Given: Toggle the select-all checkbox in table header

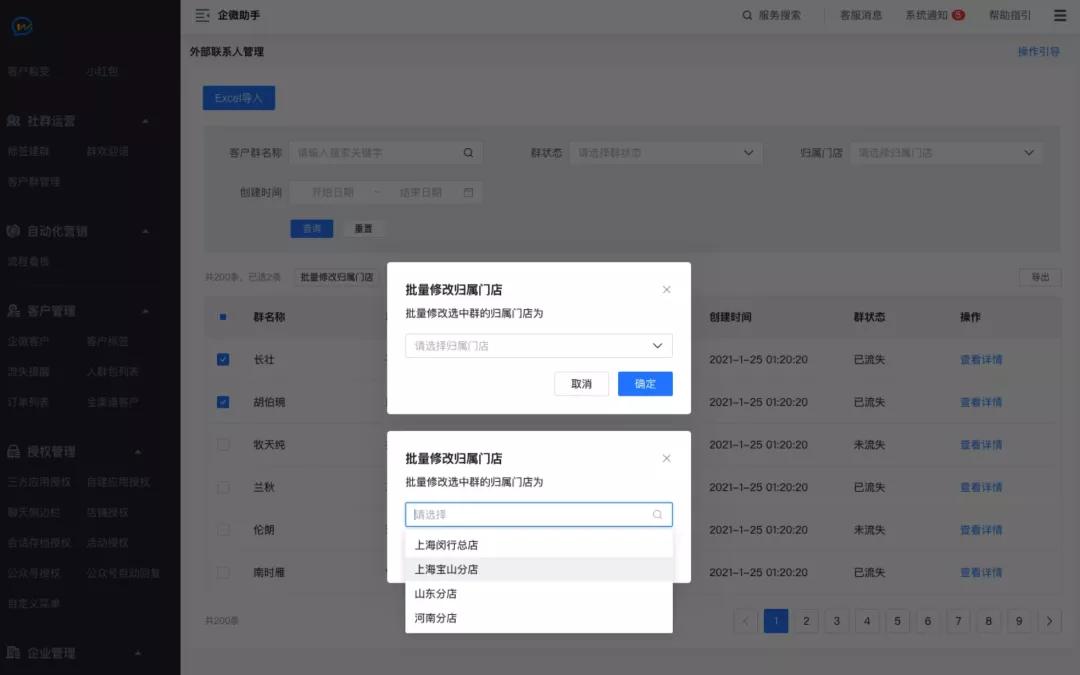Looking at the screenshot, I should 224,317.
